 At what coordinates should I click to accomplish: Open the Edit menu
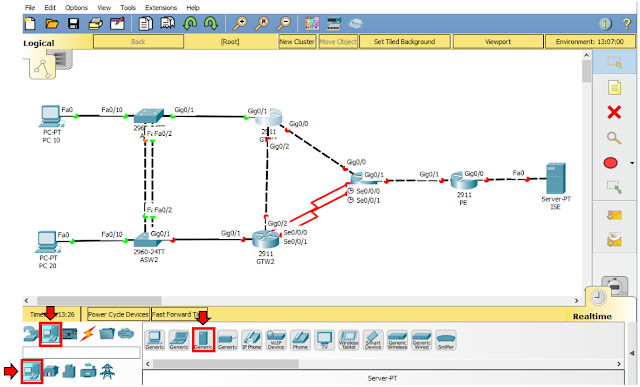pyautogui.click(x=50, y=7)
